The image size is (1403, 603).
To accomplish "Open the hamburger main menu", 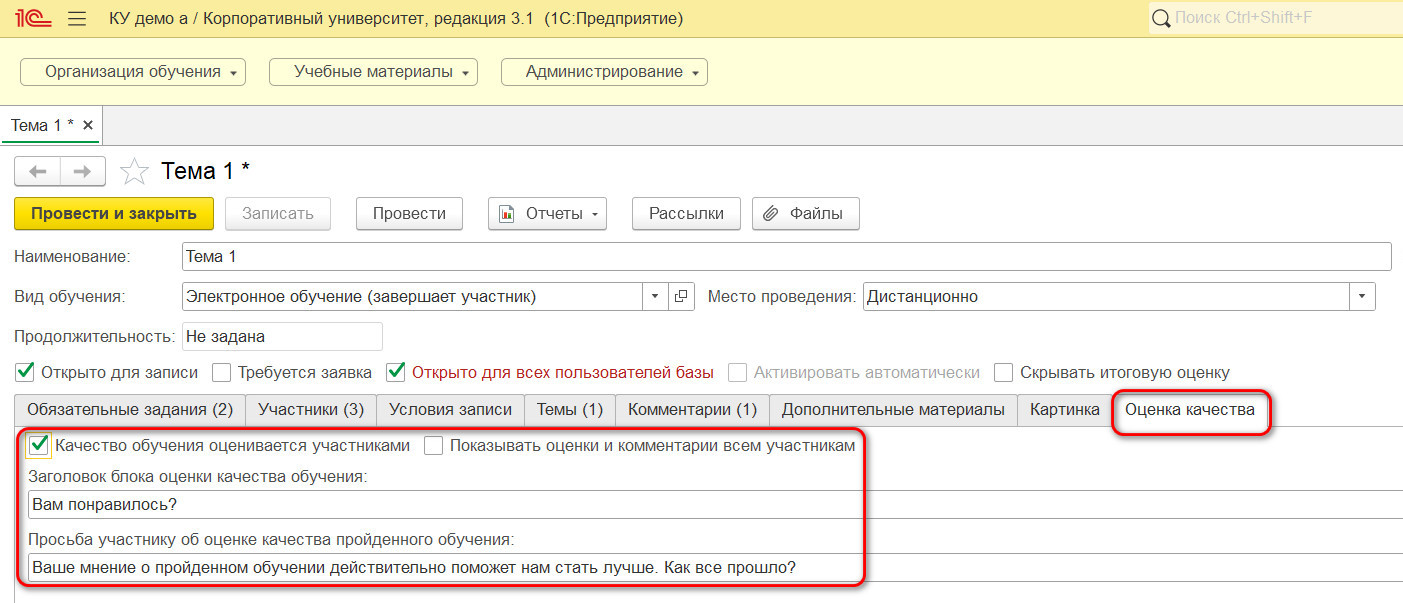I will coord(76,18).
